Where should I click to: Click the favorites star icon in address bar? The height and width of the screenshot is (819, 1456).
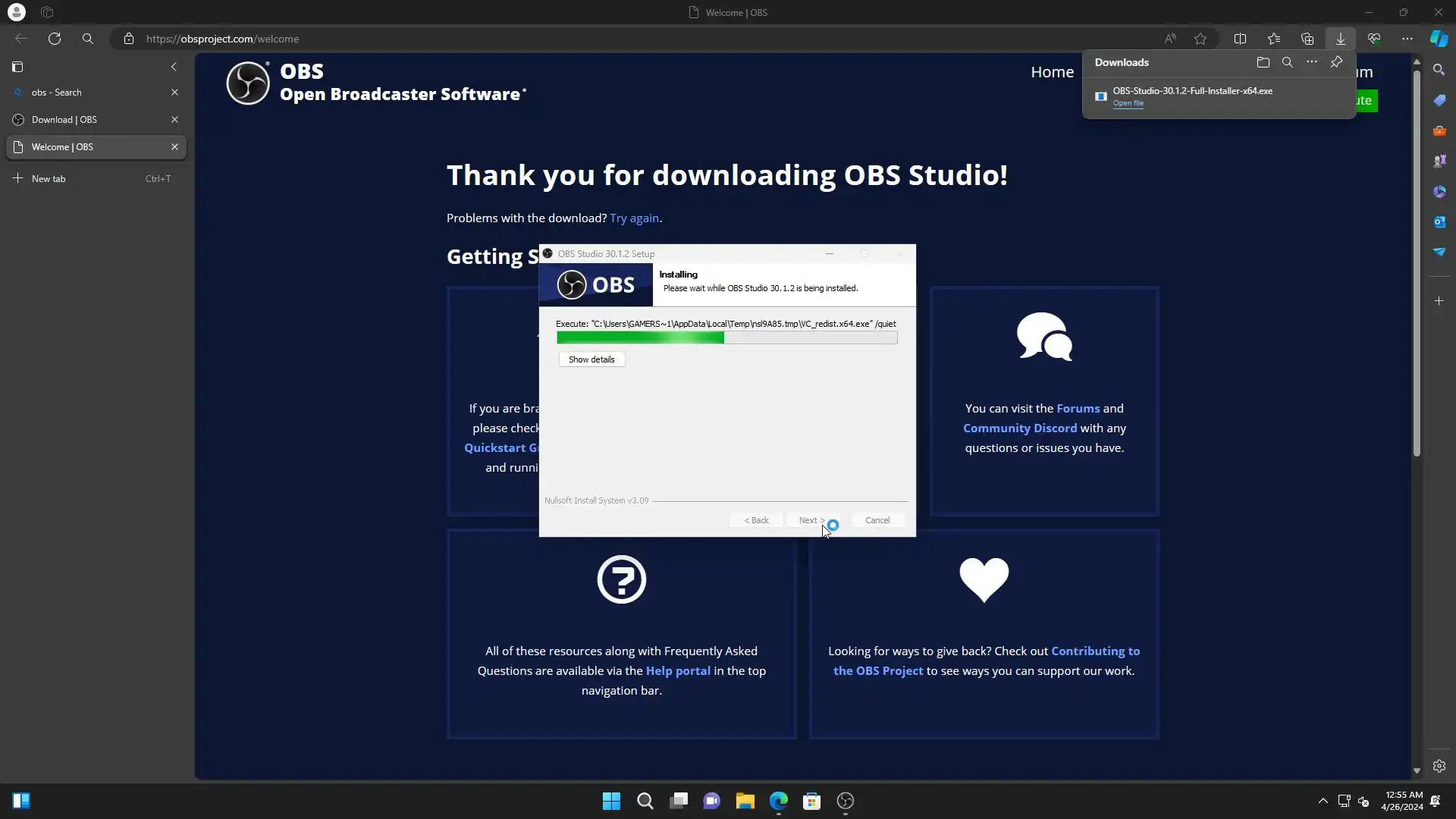pyautogui.click(x=1200, y=39)
